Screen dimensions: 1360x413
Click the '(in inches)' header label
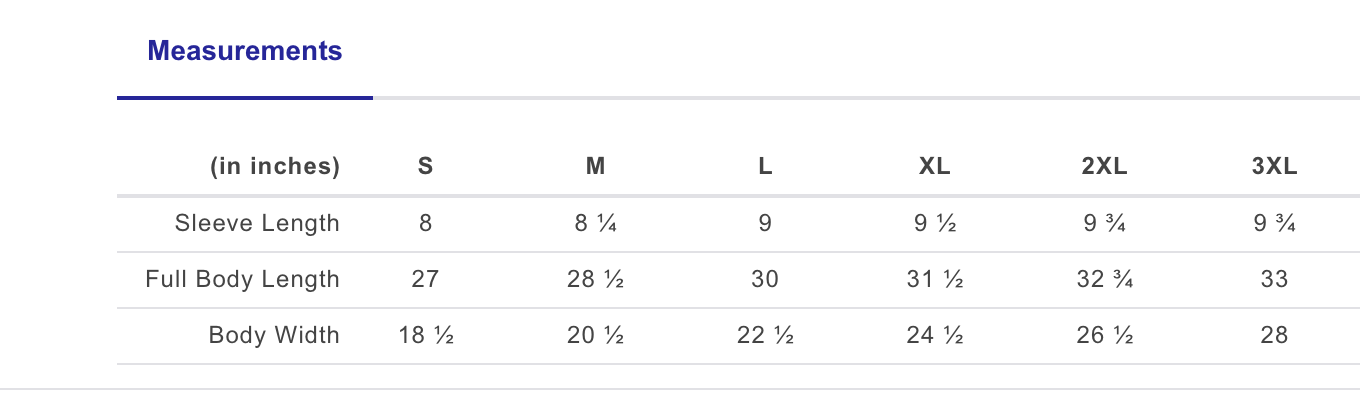[x=275, y=167]
